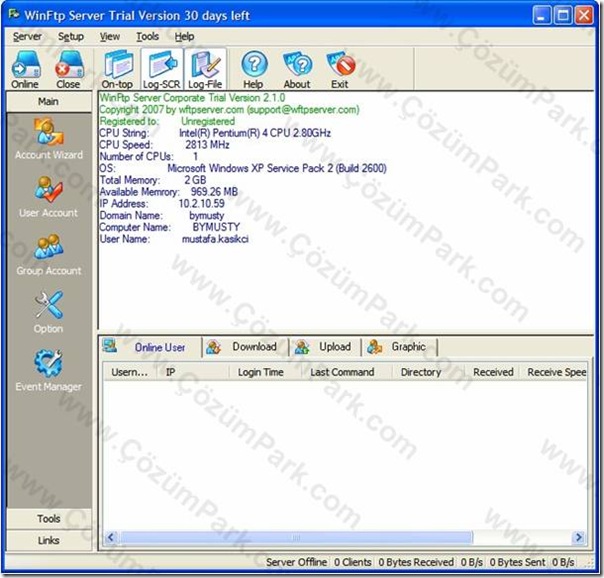Open the Option settings icon

click(x=49, y=312)
